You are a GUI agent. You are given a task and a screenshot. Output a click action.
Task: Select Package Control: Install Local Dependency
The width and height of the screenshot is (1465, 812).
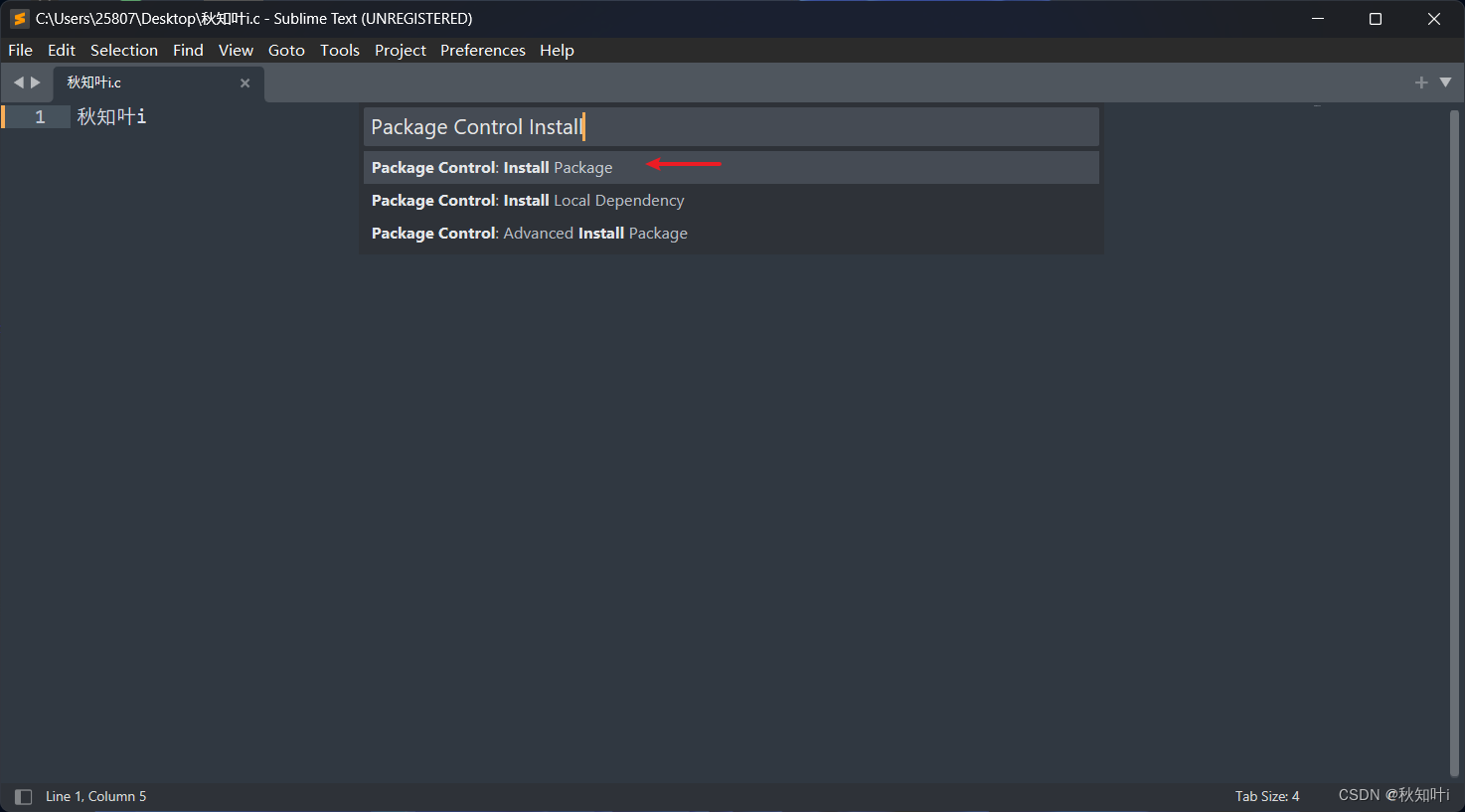pos(732,200)
